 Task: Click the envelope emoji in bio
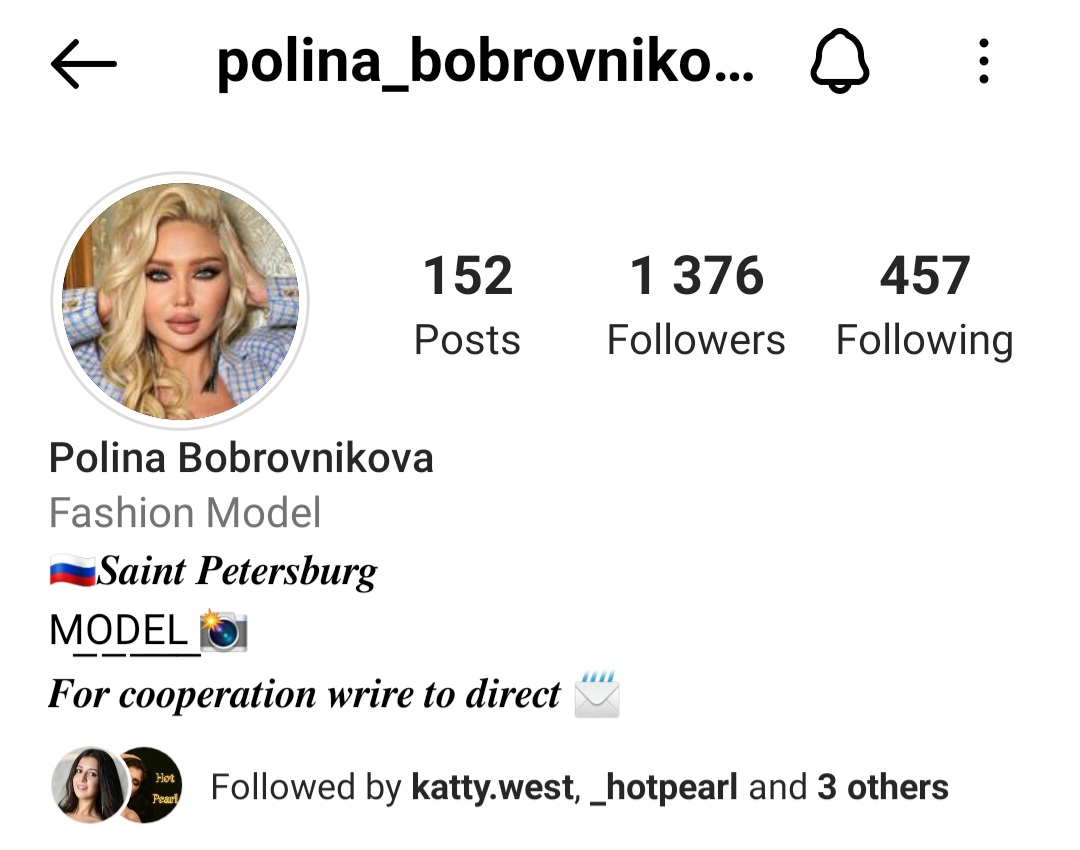[x=597, y=694]
